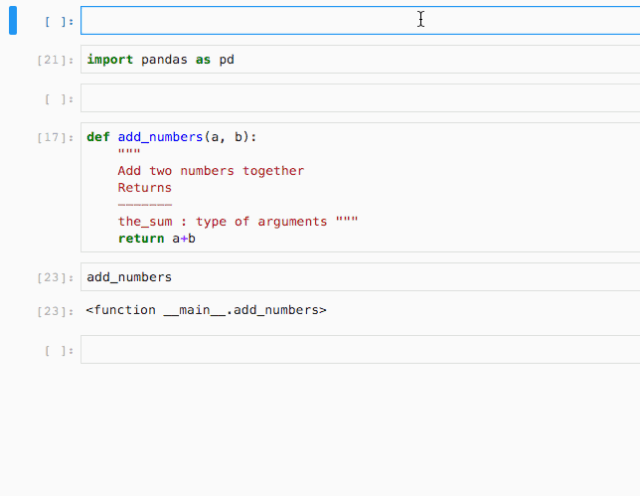The height and width of the screenshot is (496, 640).
Task: Click the [17] execution prompt
Action: tap(55, 137)
